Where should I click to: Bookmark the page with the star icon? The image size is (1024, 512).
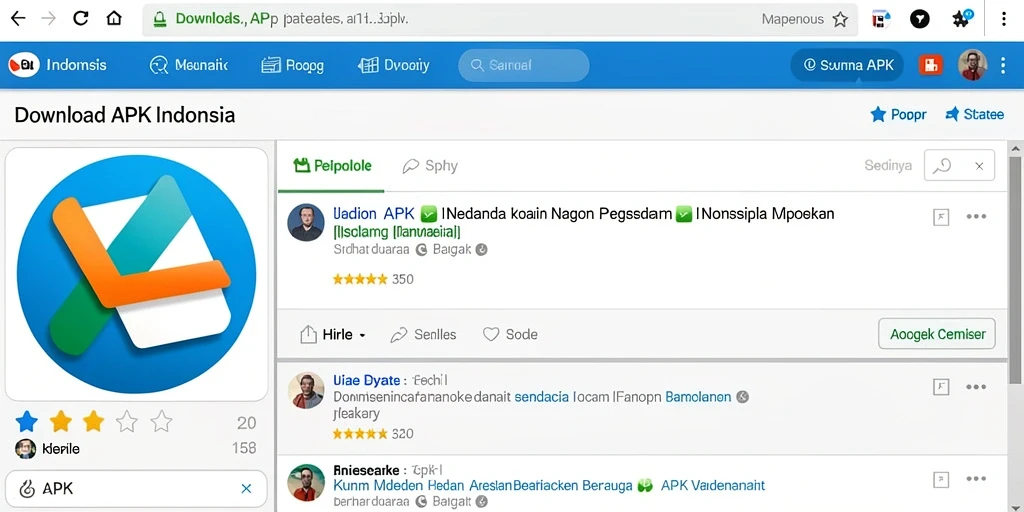[x=840, y=20]
